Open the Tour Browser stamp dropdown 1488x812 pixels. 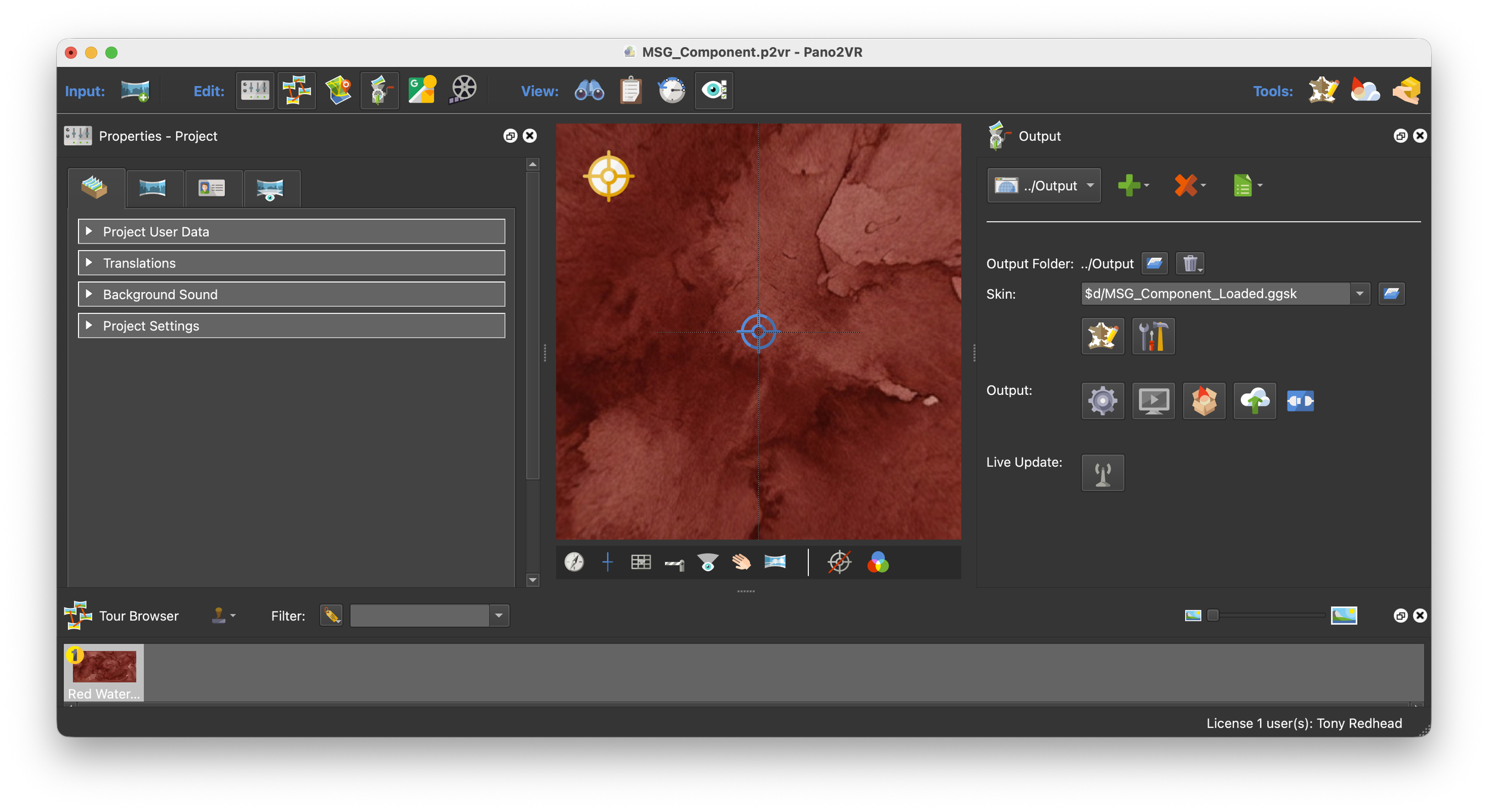224,616
